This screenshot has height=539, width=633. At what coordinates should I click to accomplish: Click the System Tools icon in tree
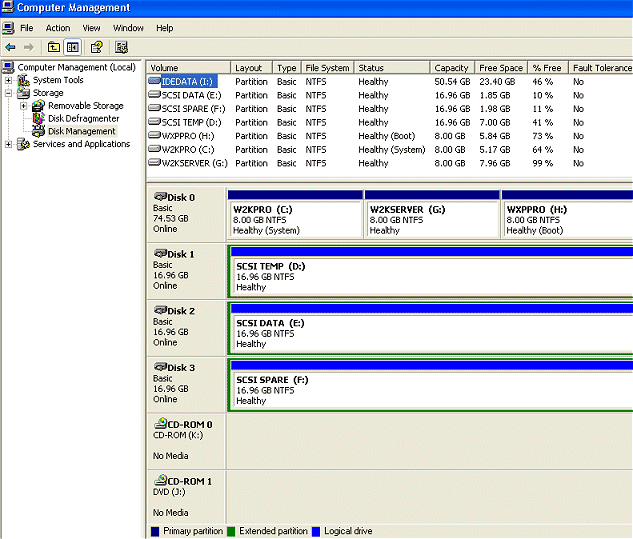23,80
